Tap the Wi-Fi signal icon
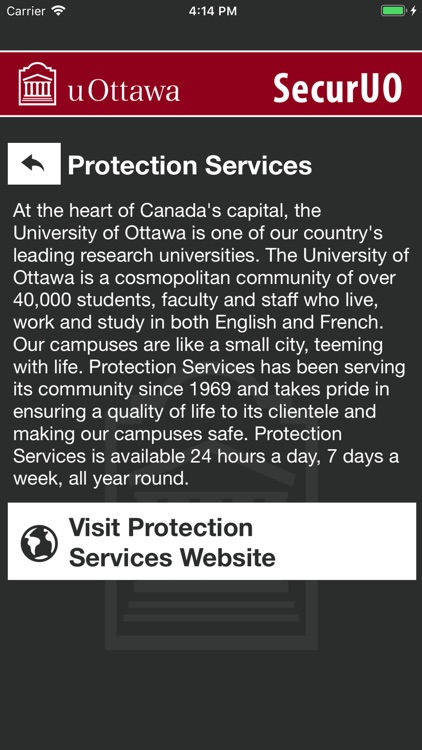 (58, 11)
